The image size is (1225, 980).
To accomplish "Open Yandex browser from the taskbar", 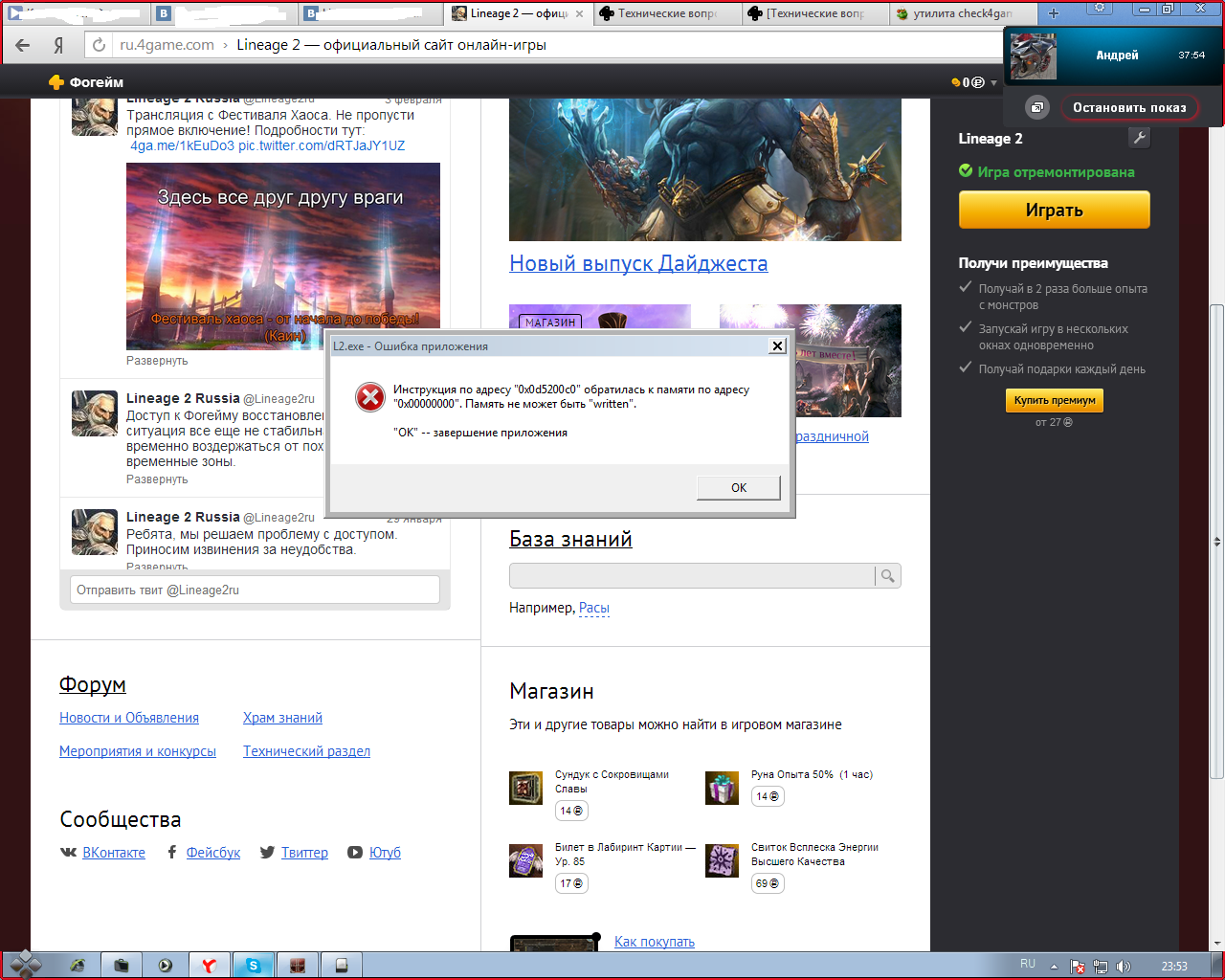I will [209, 966].
